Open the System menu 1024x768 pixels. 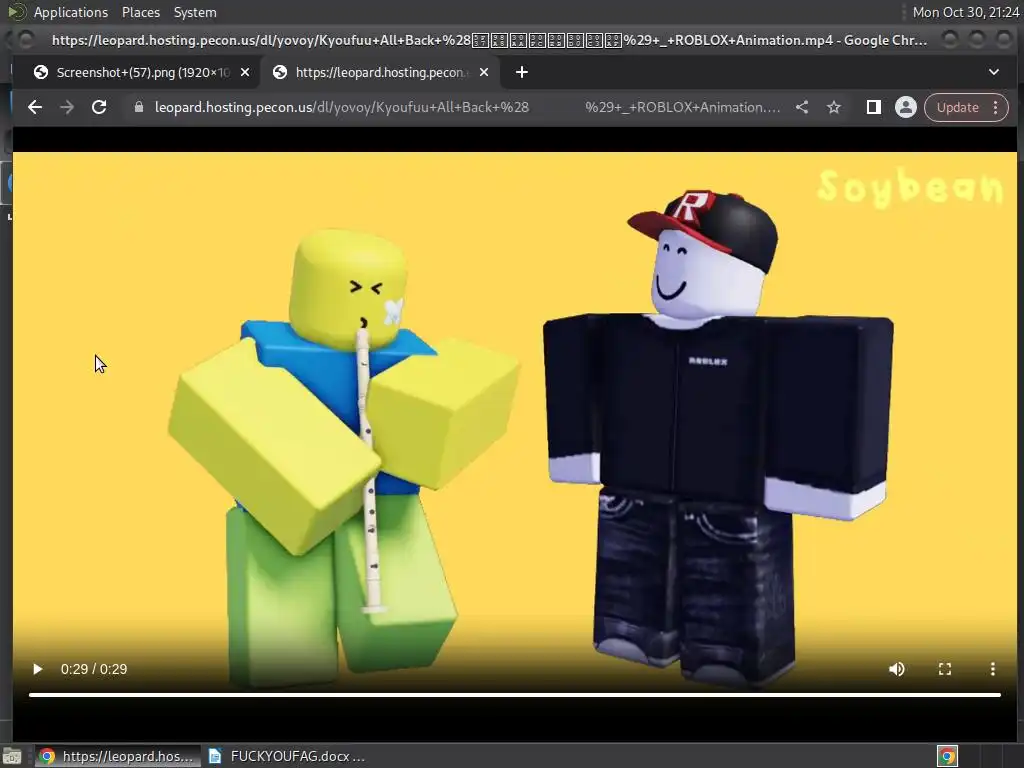point(195,12)
